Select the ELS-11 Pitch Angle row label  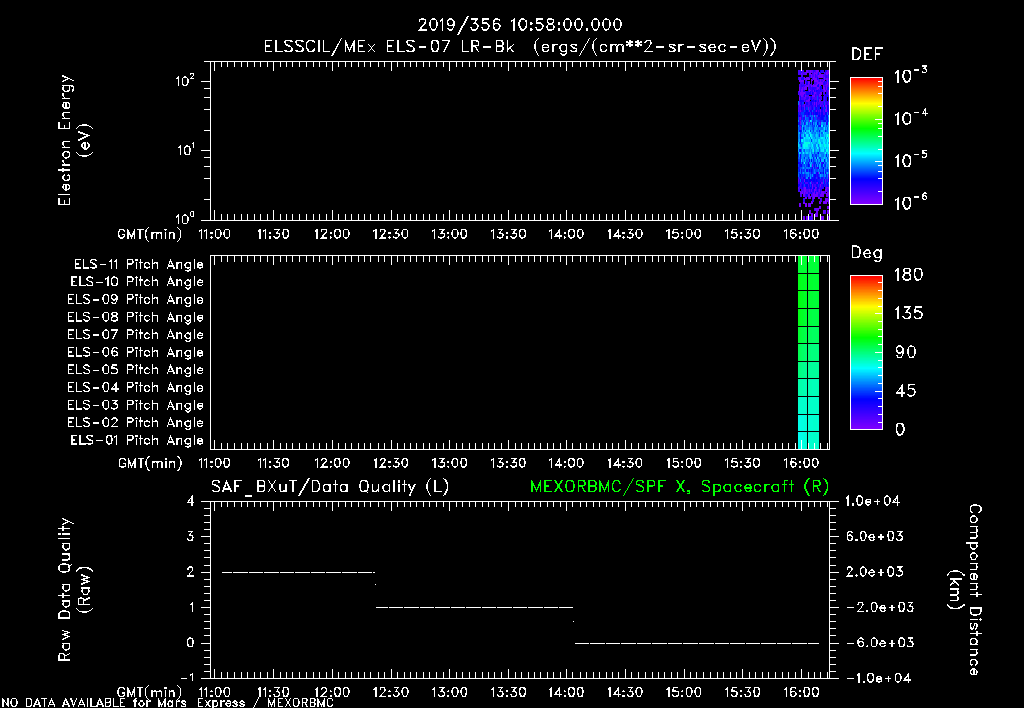138,265
